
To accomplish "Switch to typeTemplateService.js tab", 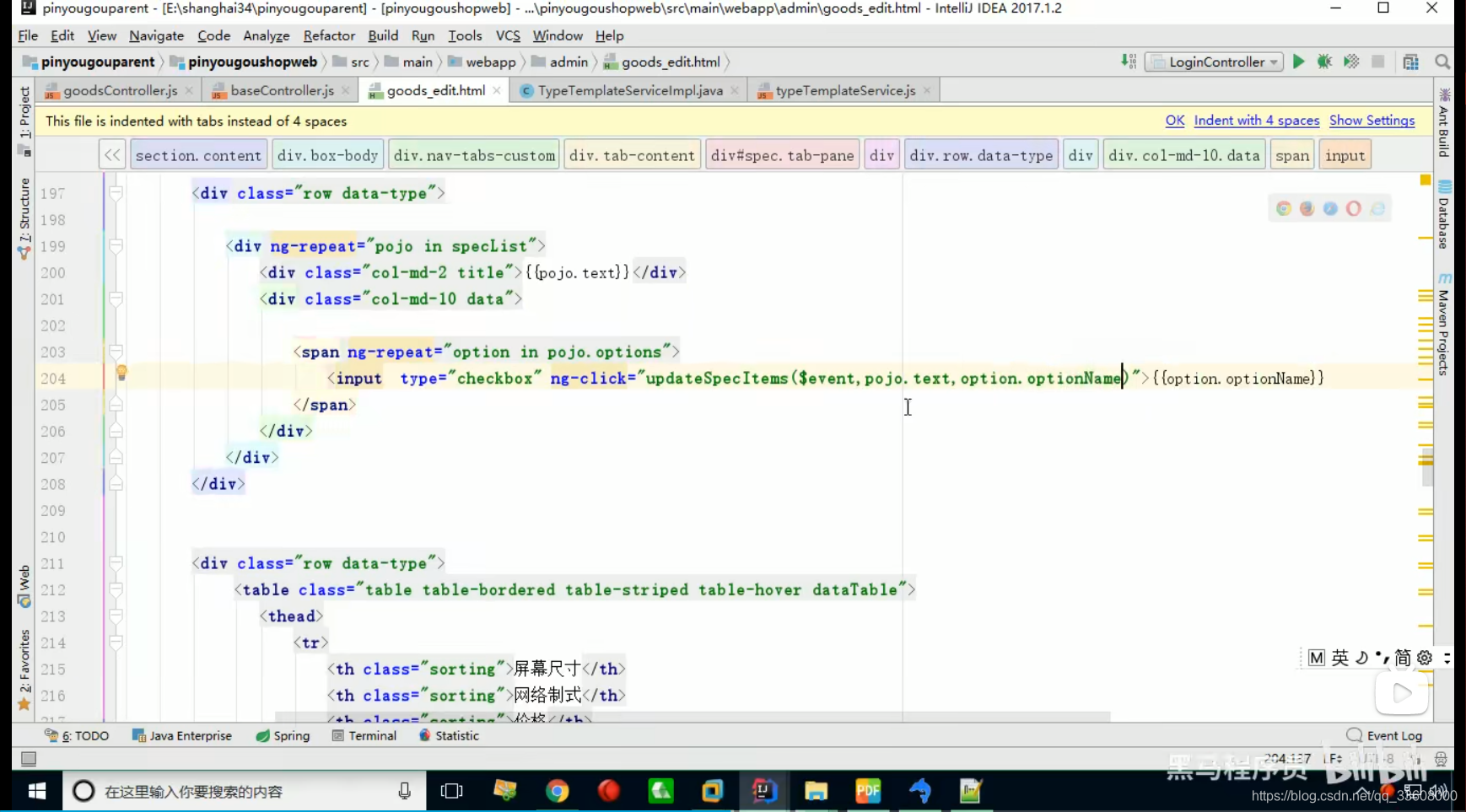I will pos(845,90).
